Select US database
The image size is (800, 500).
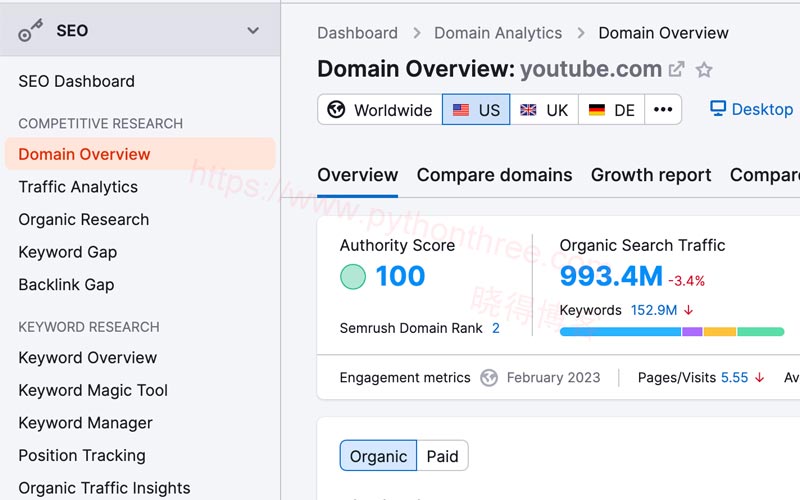coord(476,109)
